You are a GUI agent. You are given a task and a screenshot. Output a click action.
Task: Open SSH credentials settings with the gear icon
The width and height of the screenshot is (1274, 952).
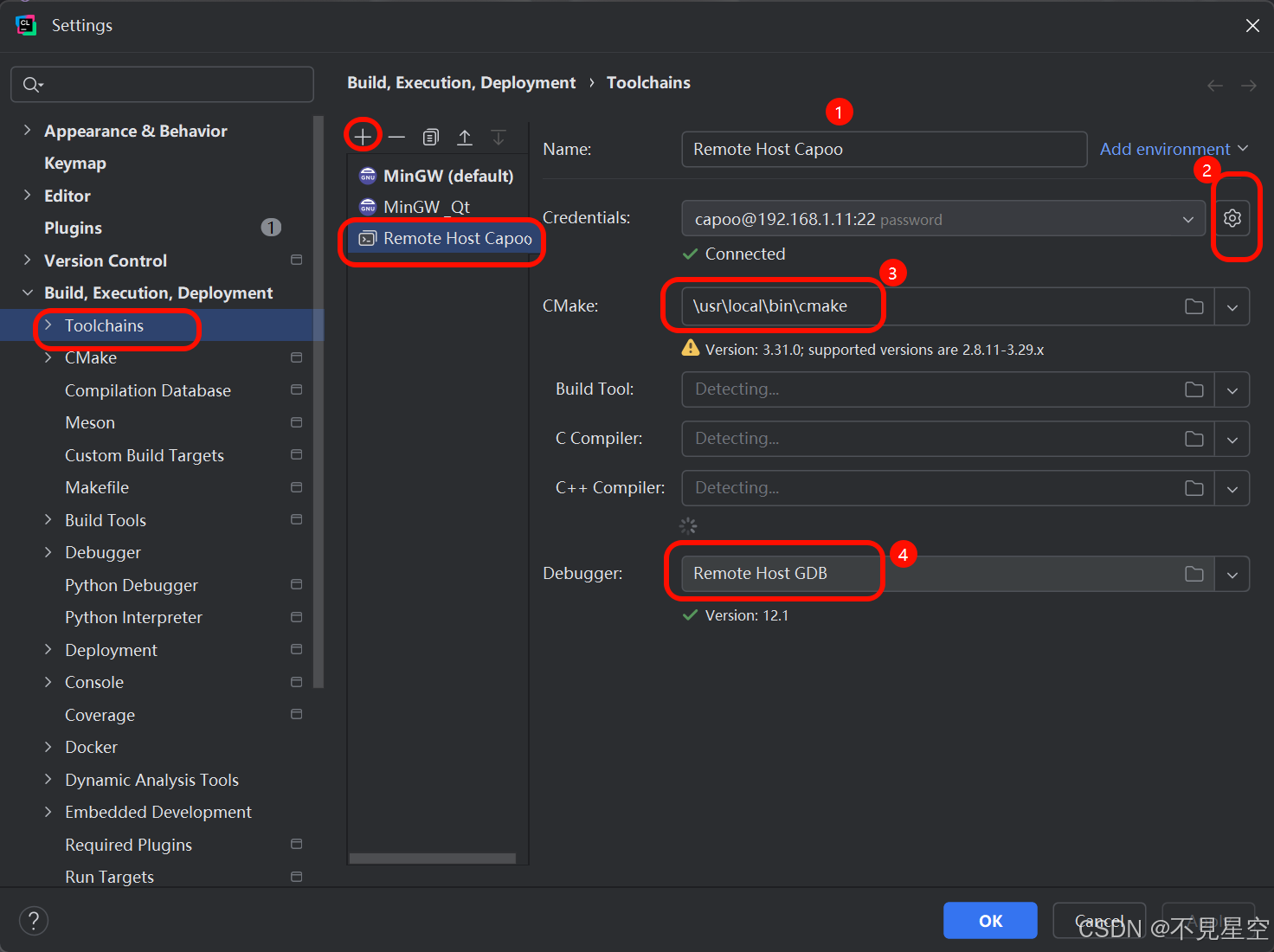(x=1232, y=218)
